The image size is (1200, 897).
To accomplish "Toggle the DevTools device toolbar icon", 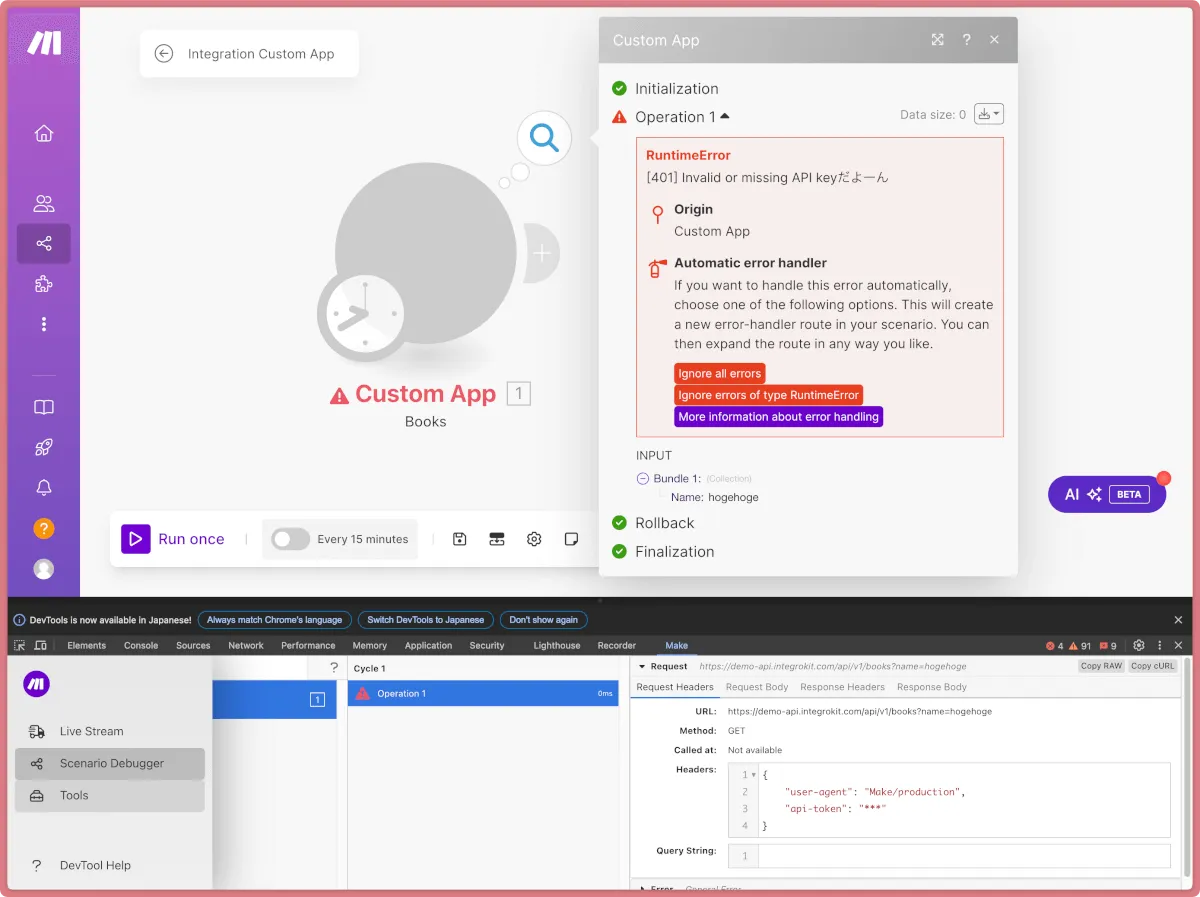I will point(40,646).
